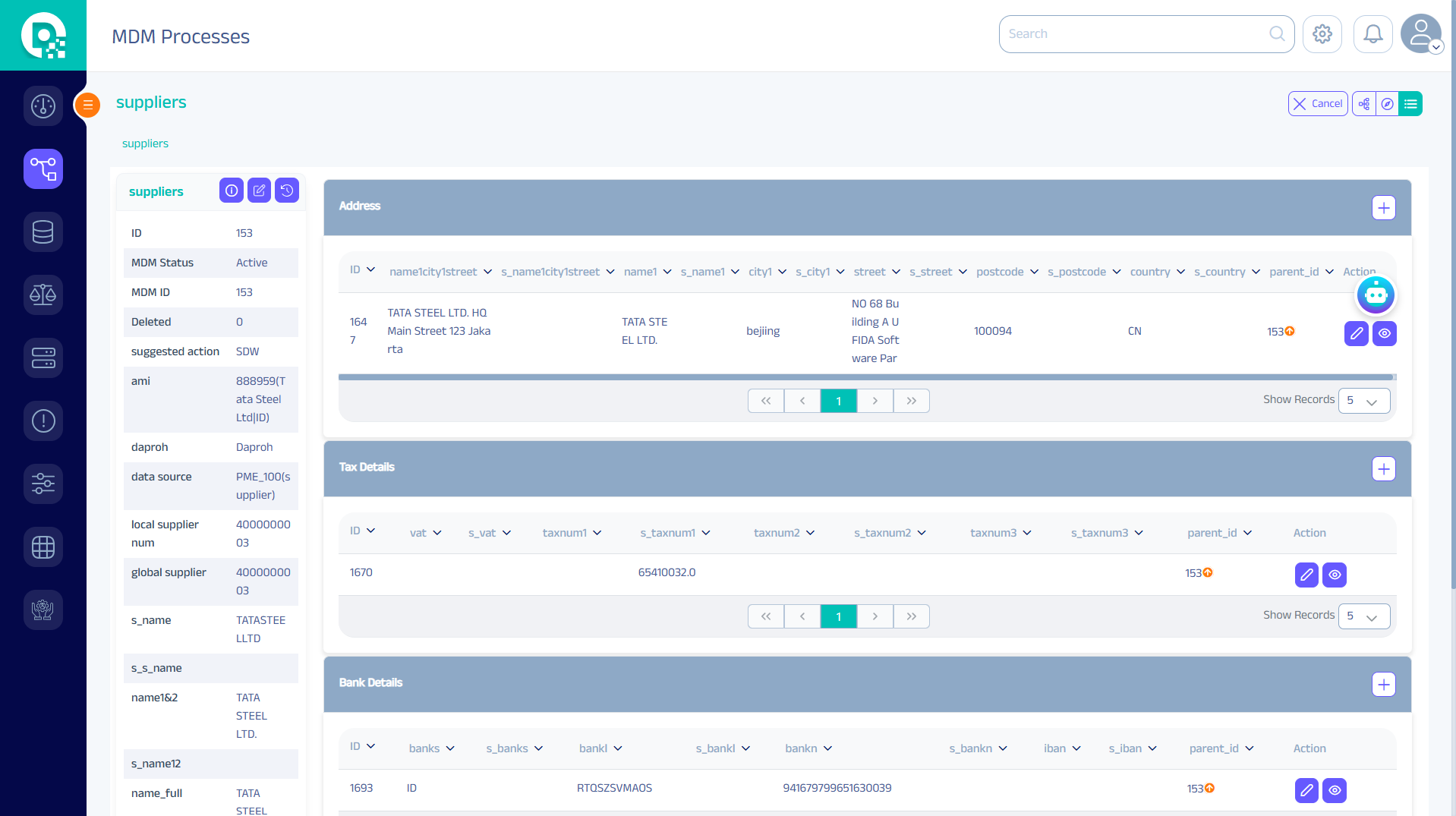Viewport: 1456px width, 816px height.
Task: Expand Address Show Records dropdown
Action: click(x=1363, y=401)
